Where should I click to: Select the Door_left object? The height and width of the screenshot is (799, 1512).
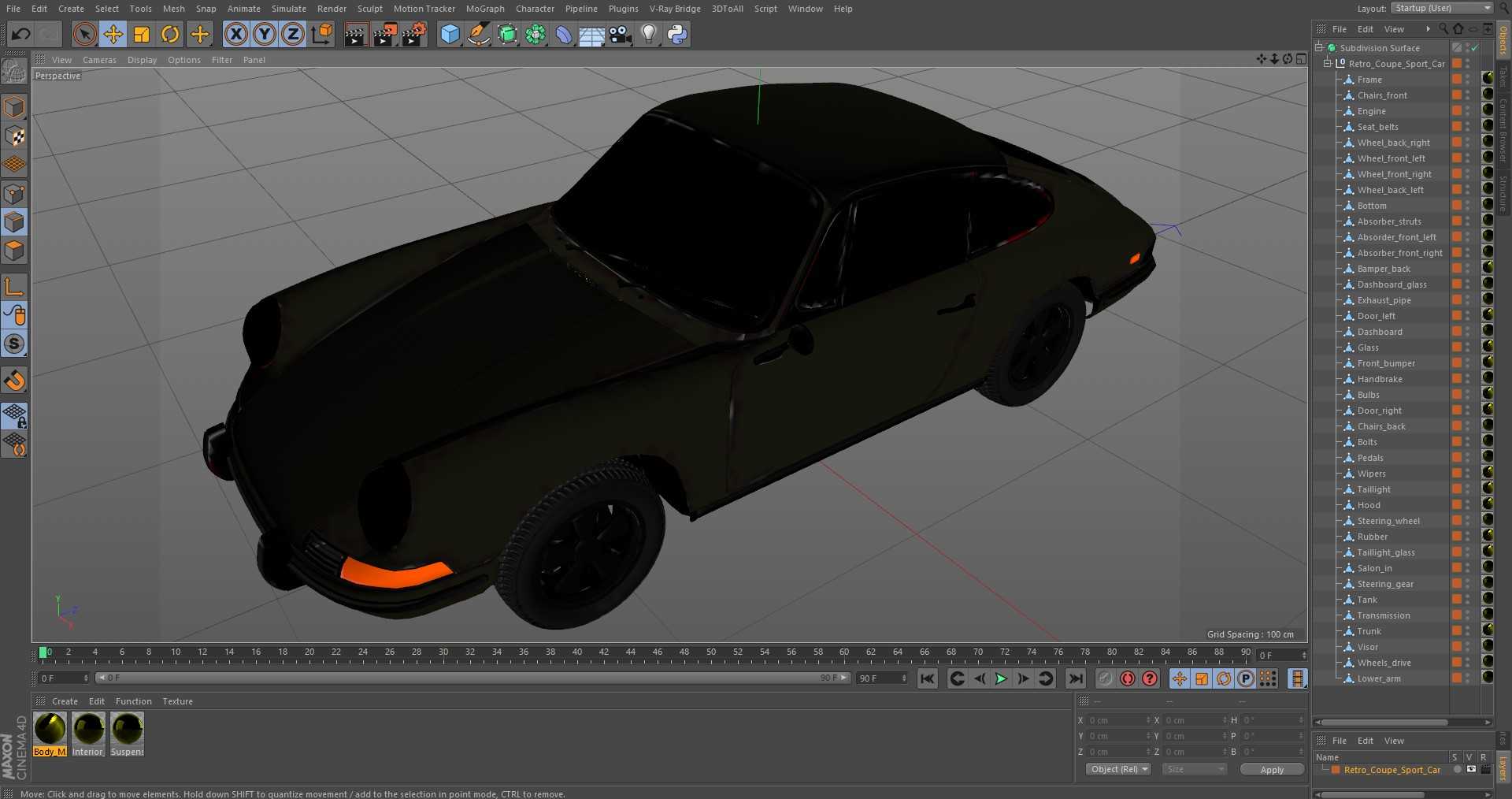coord(1376,316)
